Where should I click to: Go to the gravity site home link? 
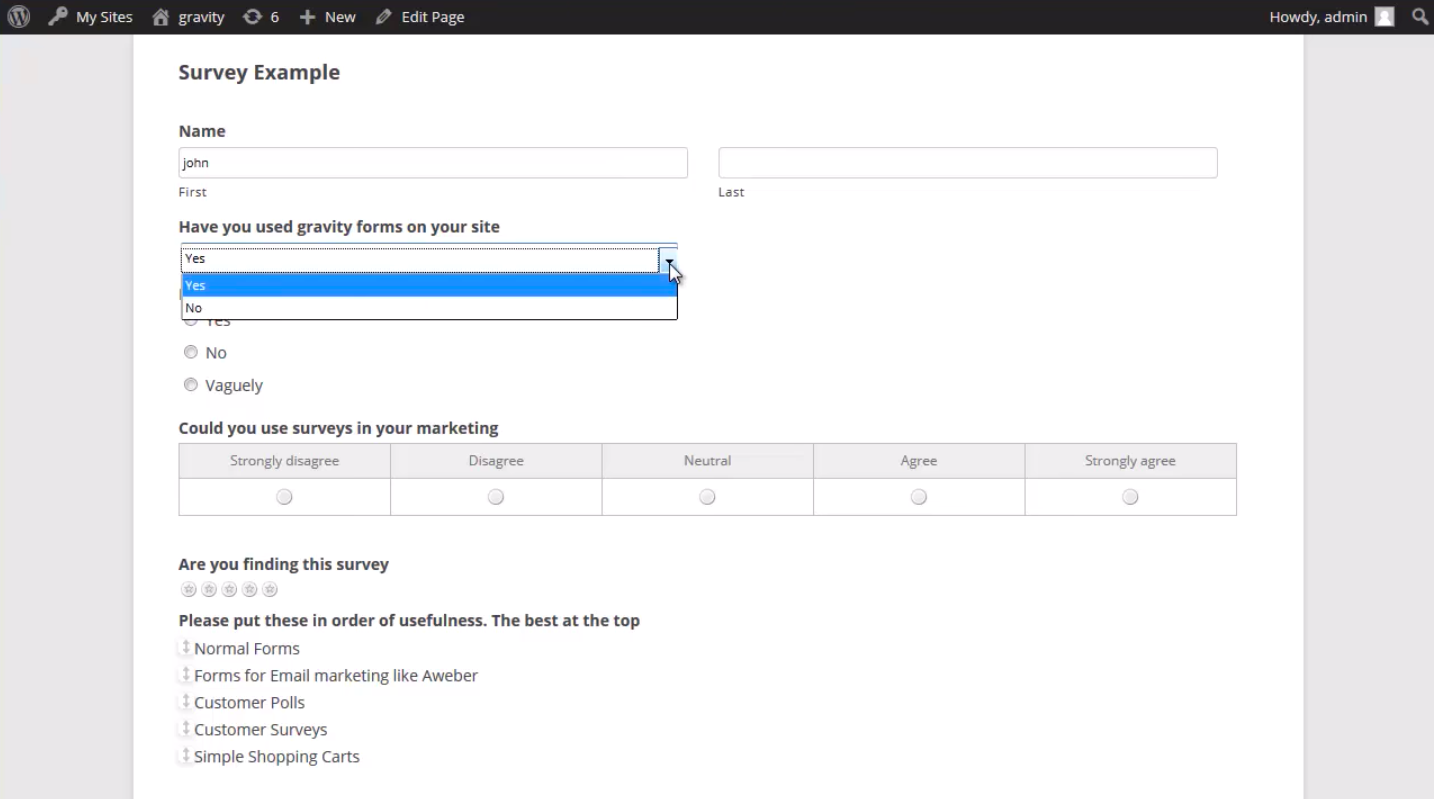[x=188, y=17]
